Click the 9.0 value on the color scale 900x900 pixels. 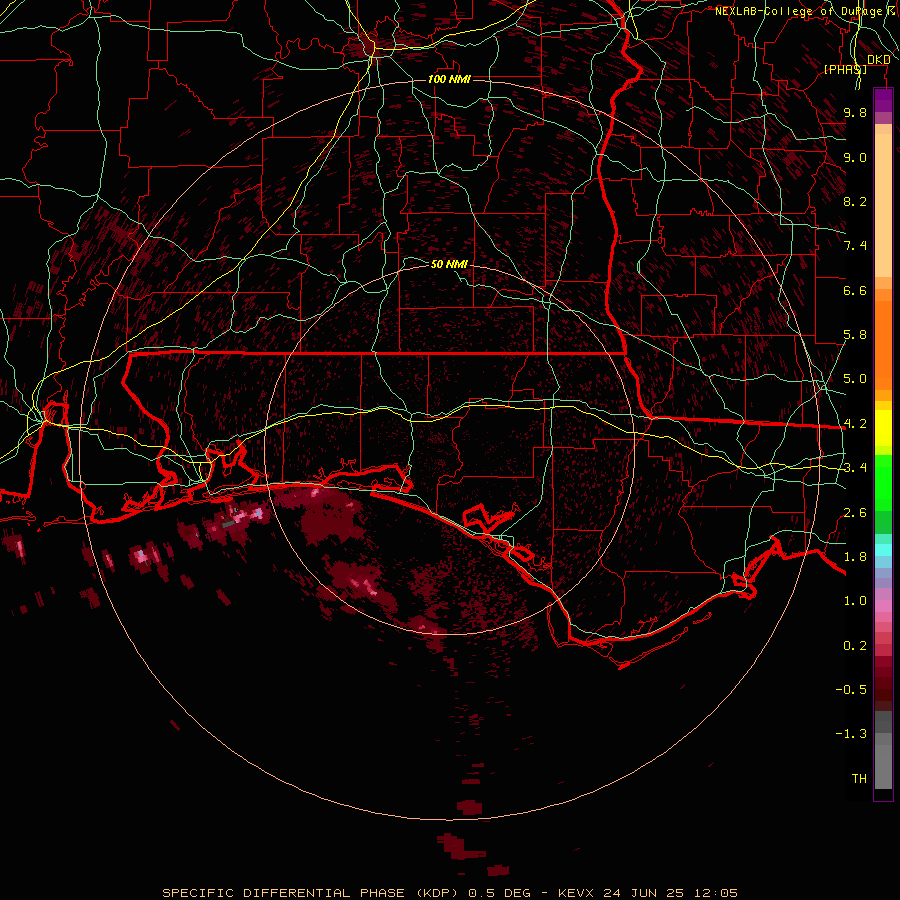855,157
